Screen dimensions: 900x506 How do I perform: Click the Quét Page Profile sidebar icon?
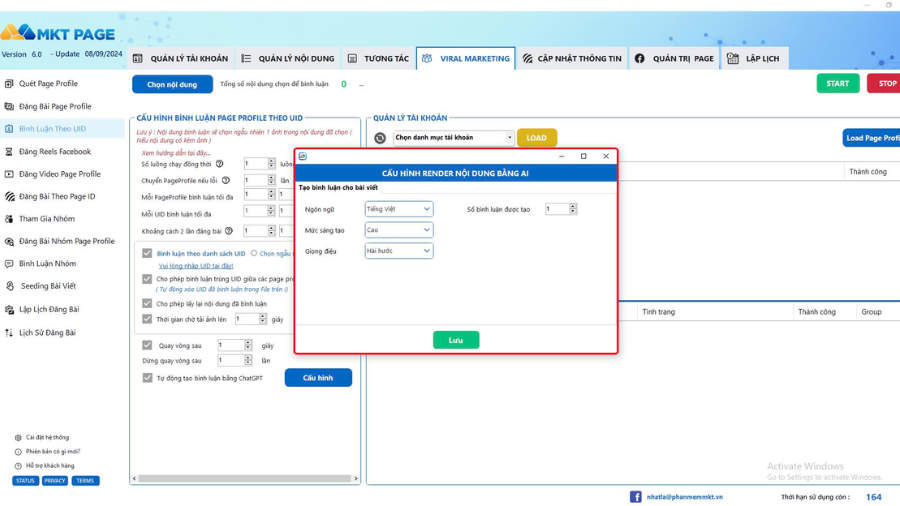point(9,84)
